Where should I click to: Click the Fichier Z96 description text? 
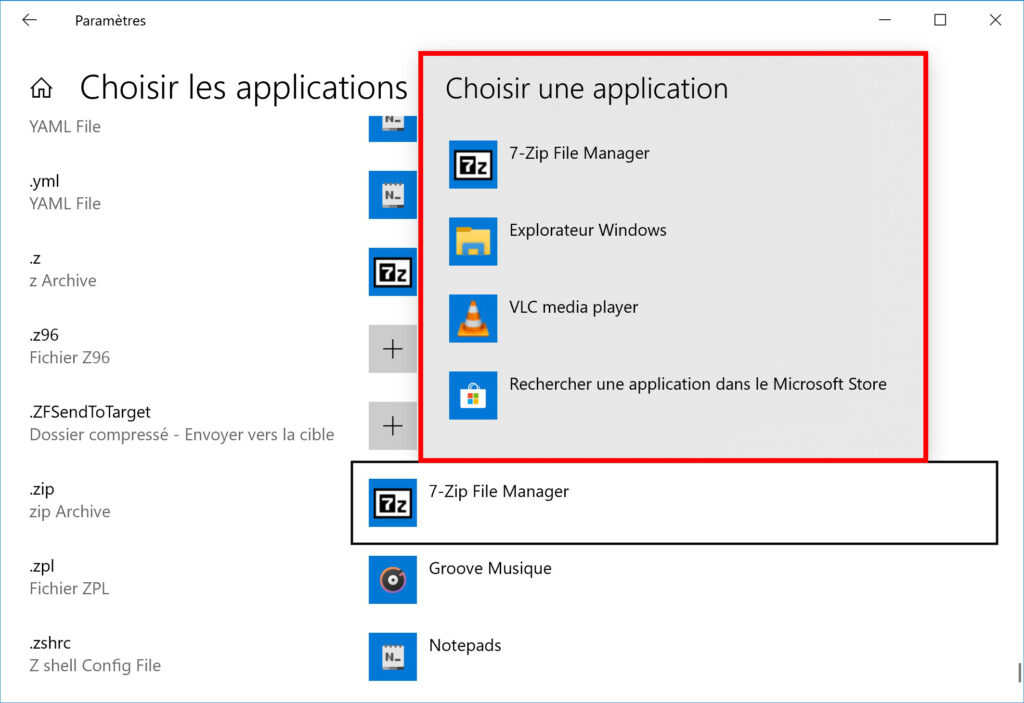pyautogui.click(x=69, y=357)
